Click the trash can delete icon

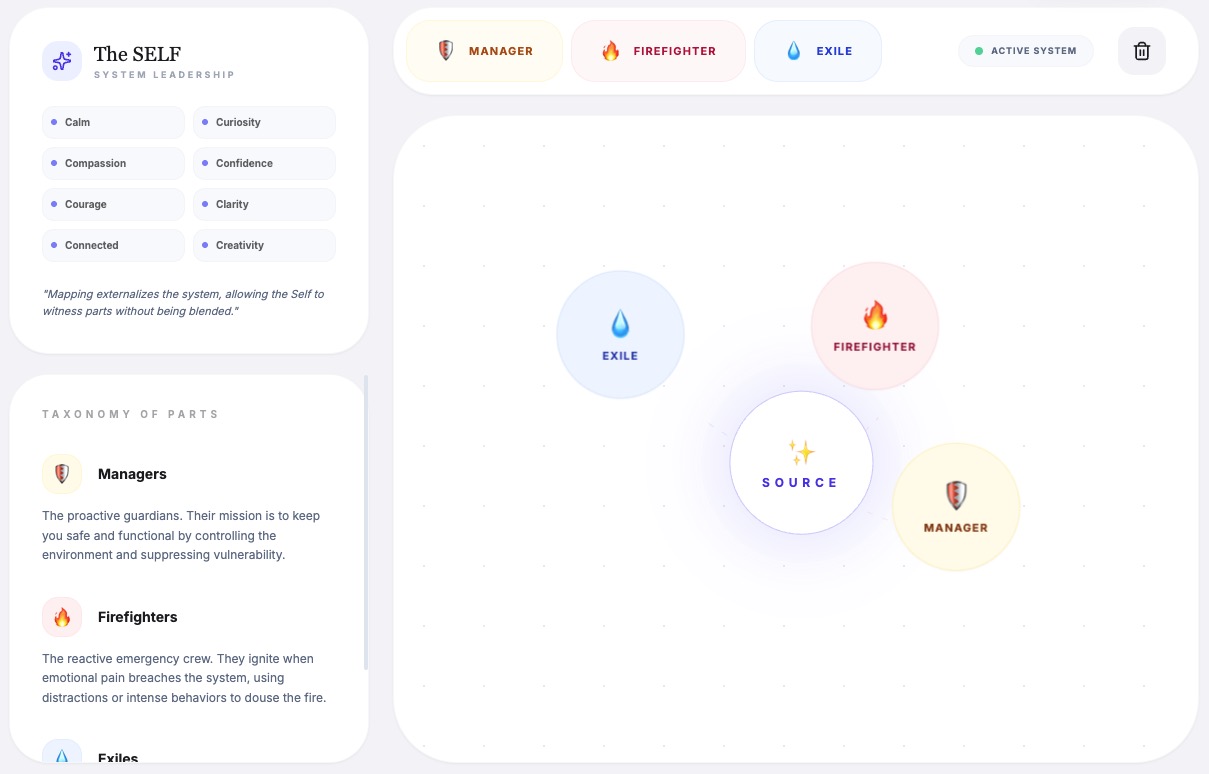(x=1141, y=51)
